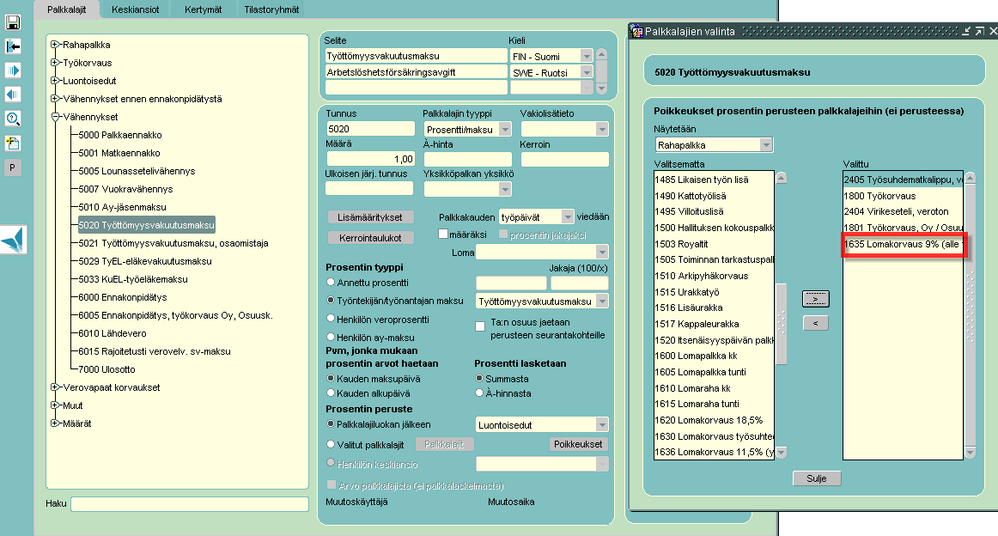
Task: Click the Selite language list scrollbar
Action: (x=601, y=72)
